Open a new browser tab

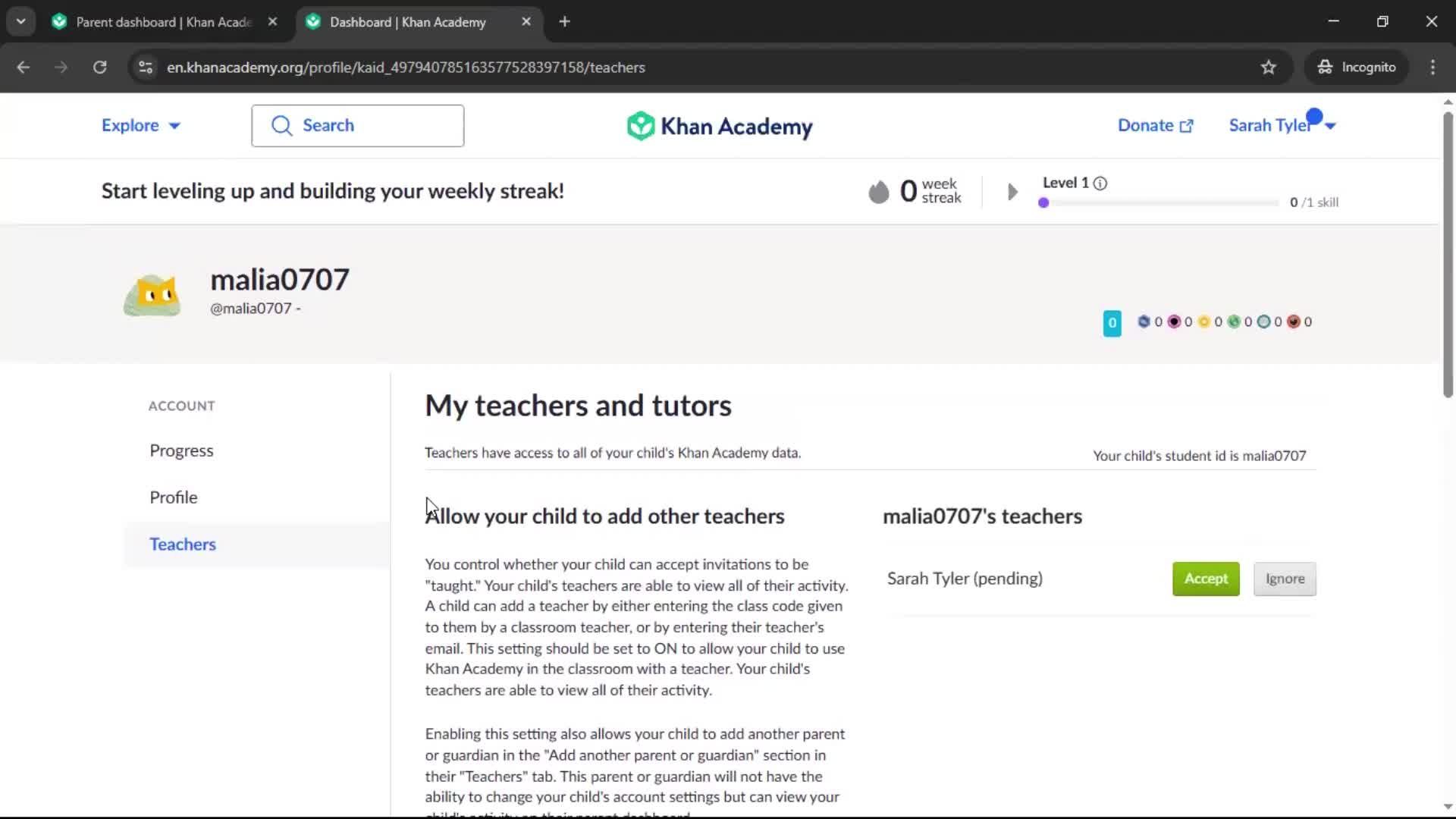[x=564, y=22]
